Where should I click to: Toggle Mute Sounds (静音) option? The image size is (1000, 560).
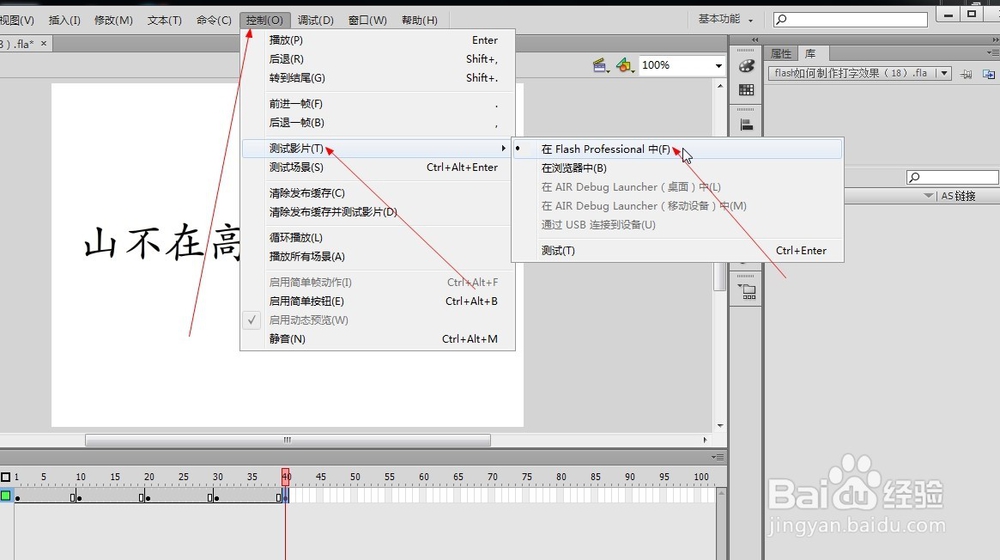(x=378, y=339)
